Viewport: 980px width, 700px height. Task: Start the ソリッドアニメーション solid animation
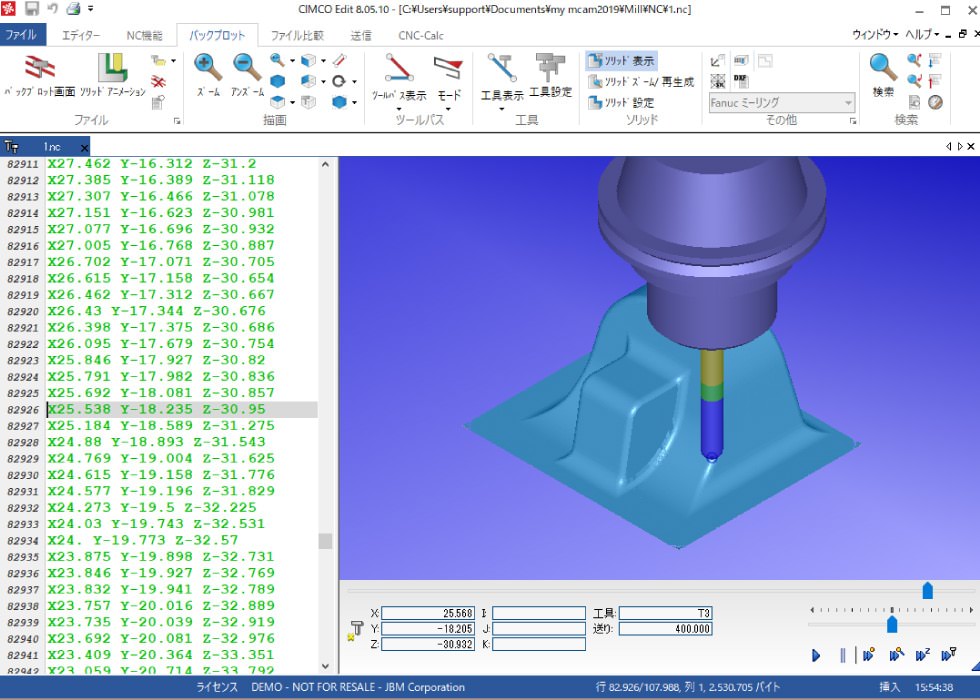(112, 74)
